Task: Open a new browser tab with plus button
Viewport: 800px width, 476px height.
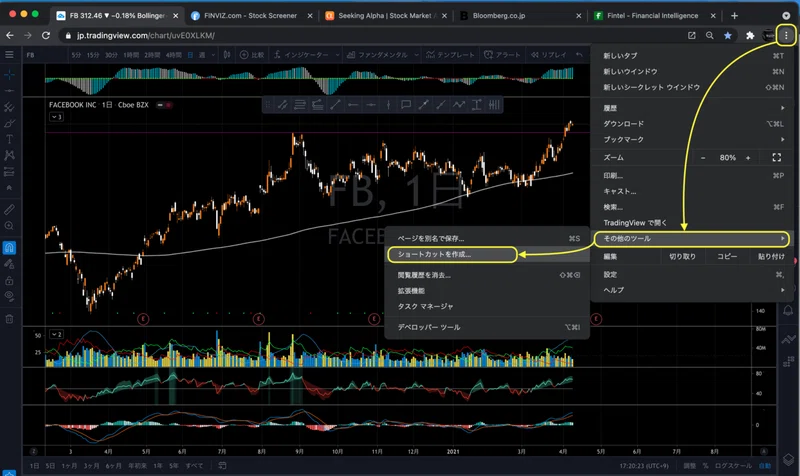Action: click(x=734, y=16)
